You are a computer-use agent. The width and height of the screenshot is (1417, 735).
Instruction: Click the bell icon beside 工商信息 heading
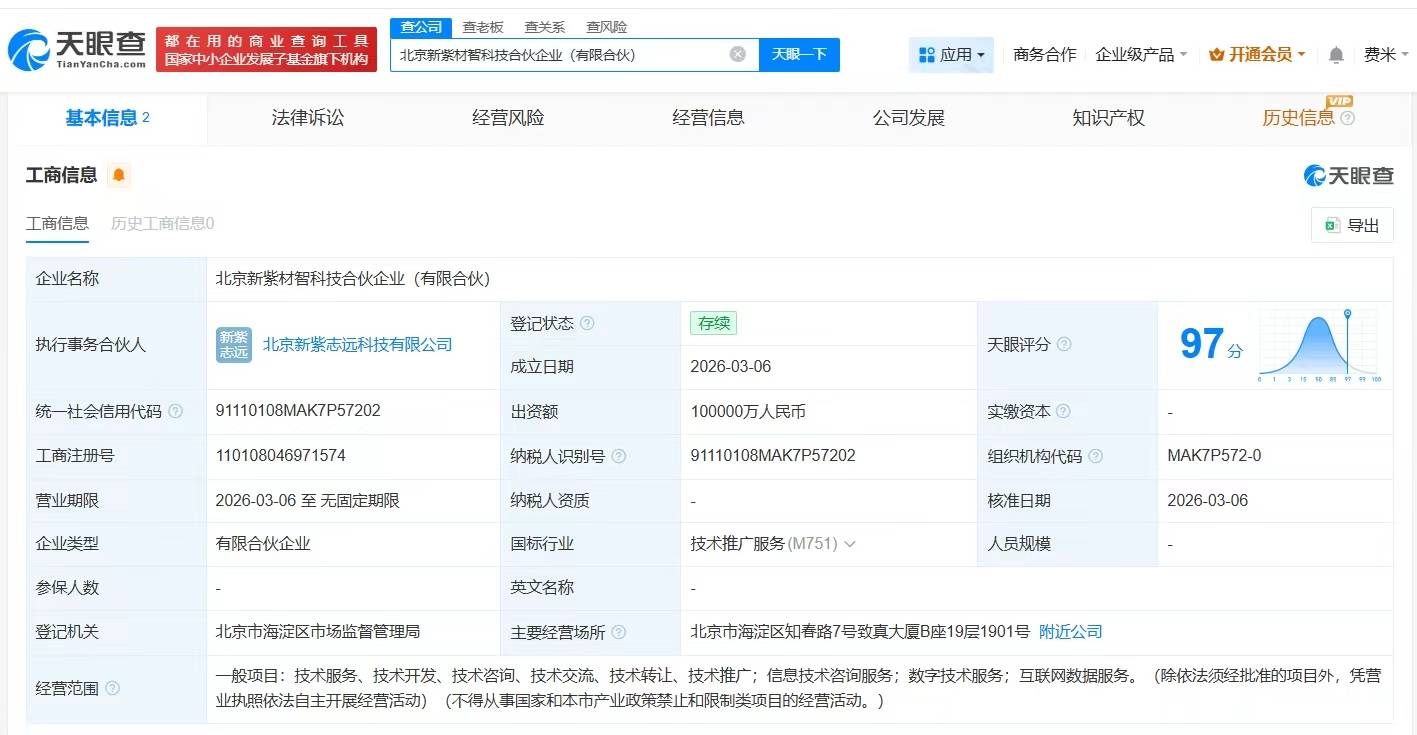point(120,174)
